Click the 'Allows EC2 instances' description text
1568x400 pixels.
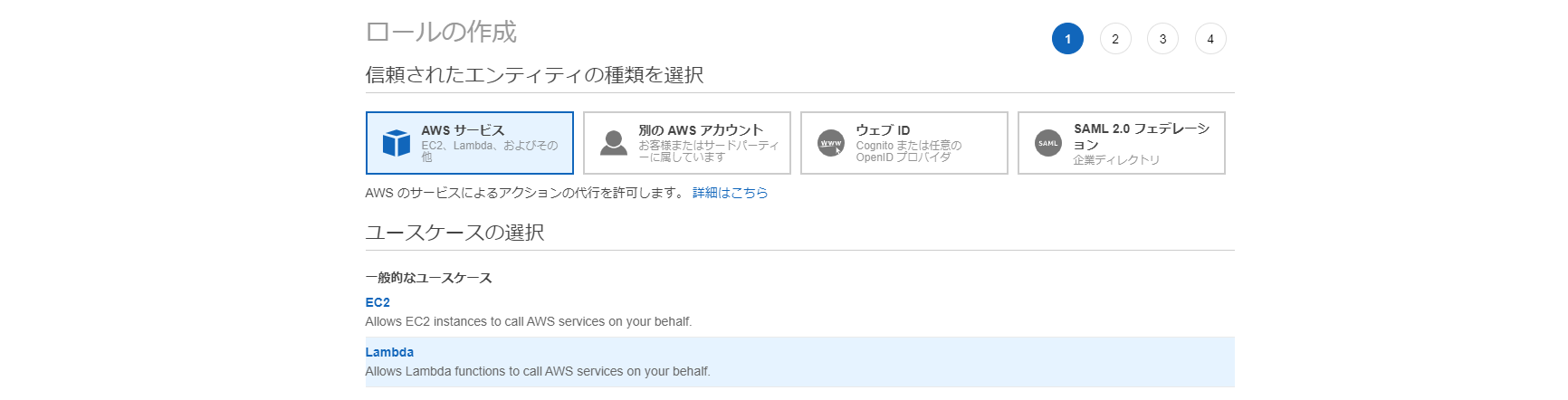tap(528, 321)
